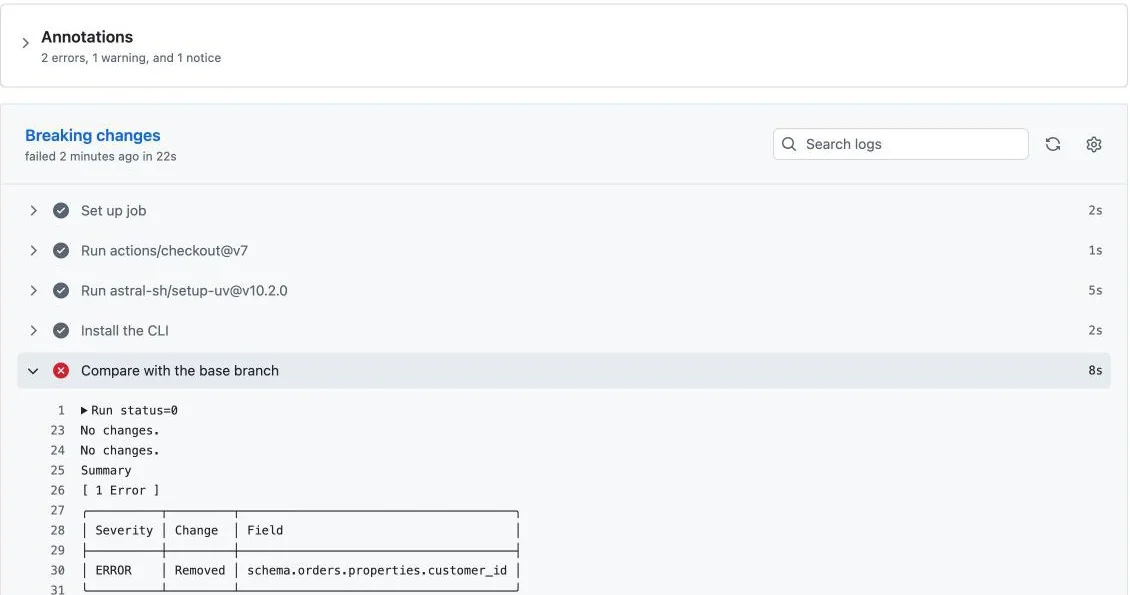
Task: Click the 5s duration of setup-uv step
Action: [1095, 290]
